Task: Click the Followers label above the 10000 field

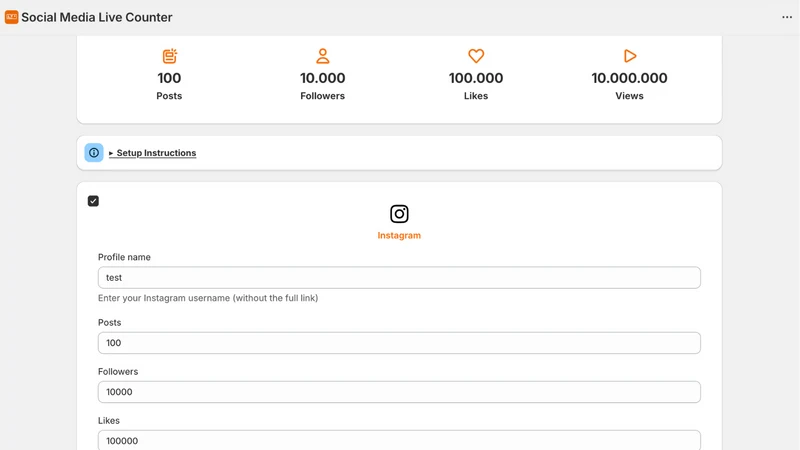Action: coord(118,371)
